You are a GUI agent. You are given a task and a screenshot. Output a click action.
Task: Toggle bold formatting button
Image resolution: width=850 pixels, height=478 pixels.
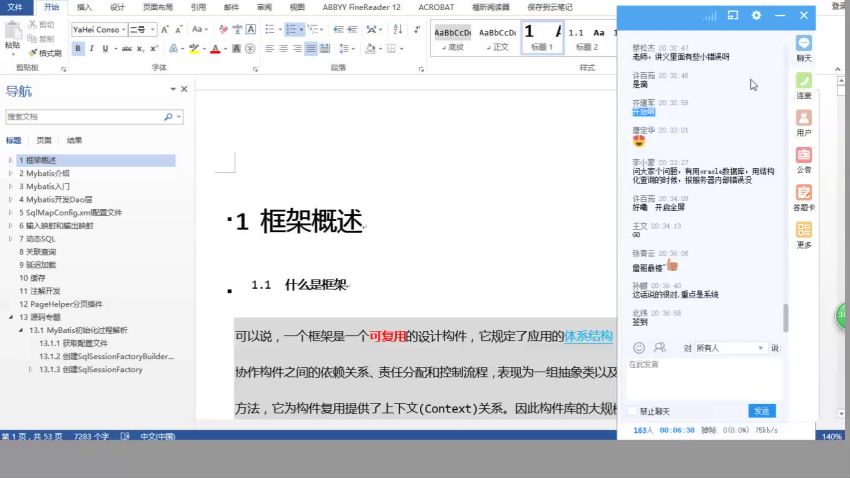78,49
